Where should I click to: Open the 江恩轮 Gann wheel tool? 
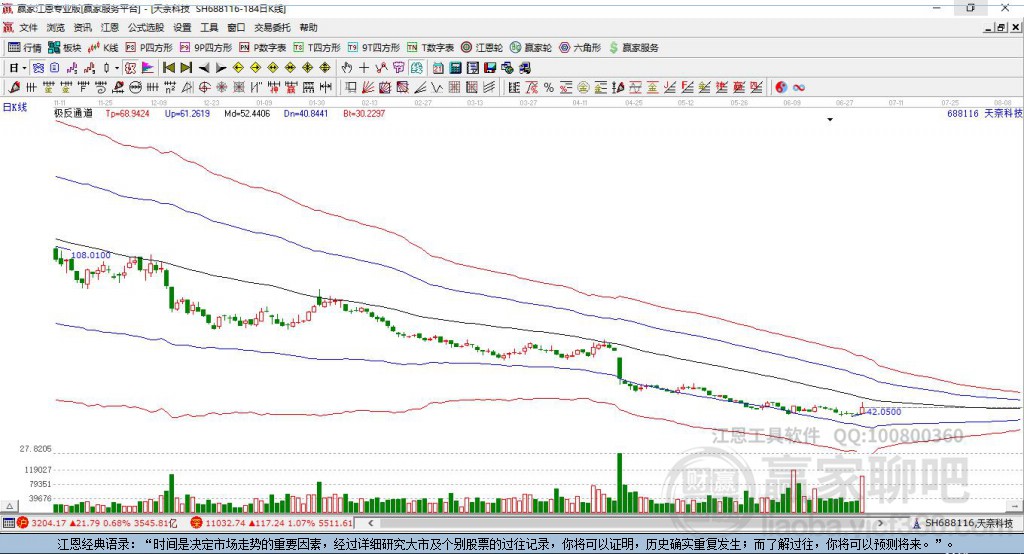click(x=481, y=48)
